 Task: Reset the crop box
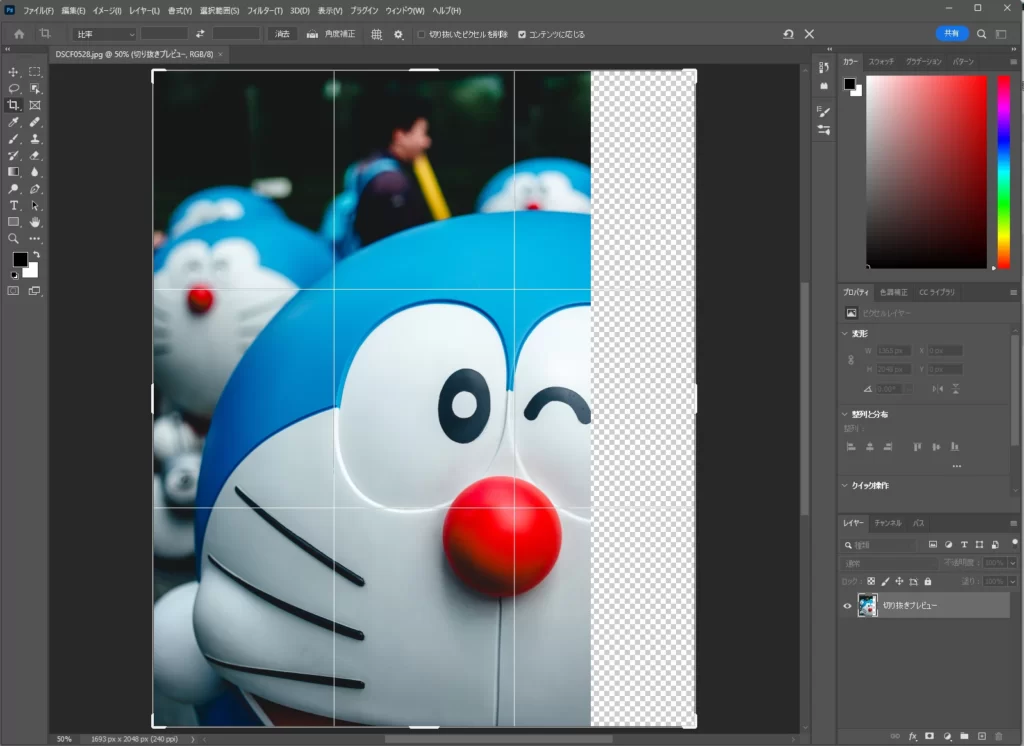tap(788, 34)
